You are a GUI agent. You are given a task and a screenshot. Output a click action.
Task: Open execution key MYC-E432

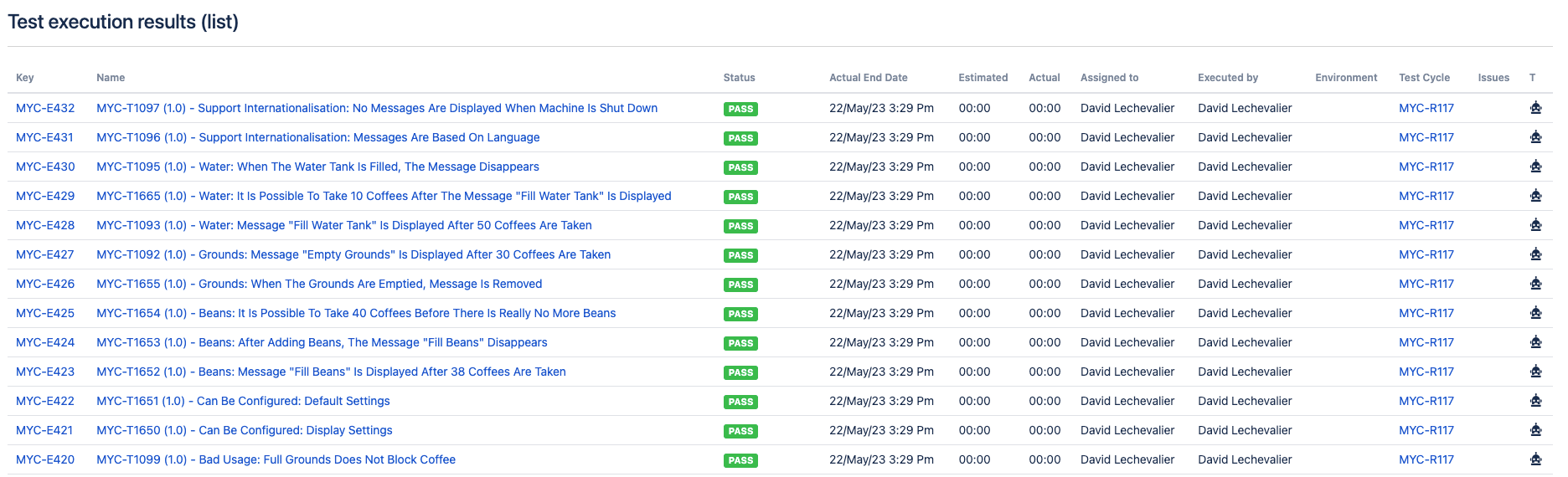(x=45, y=108)
